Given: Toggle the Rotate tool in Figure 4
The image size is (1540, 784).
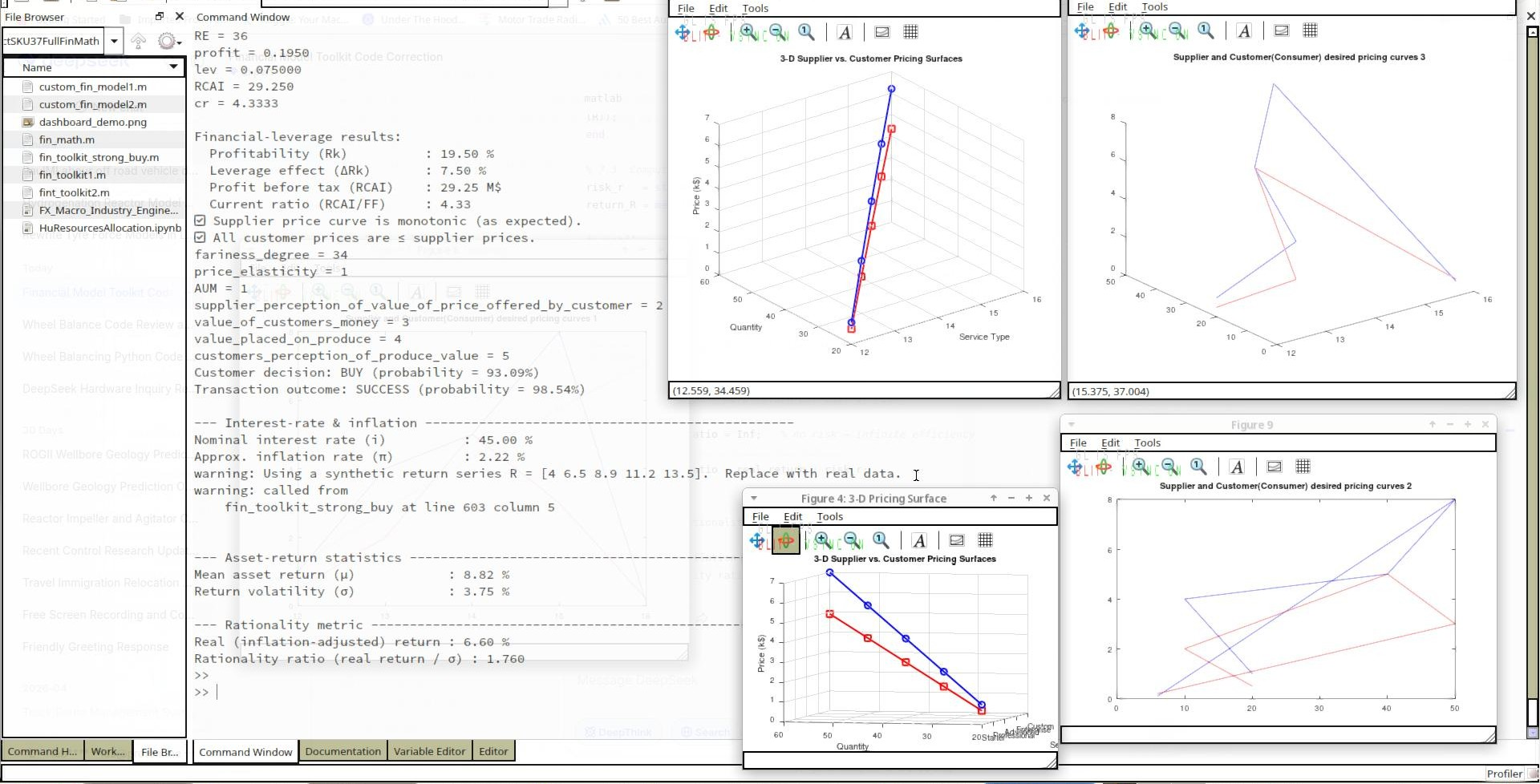Looking at the screenshot, I should click(x=786, y=541).
